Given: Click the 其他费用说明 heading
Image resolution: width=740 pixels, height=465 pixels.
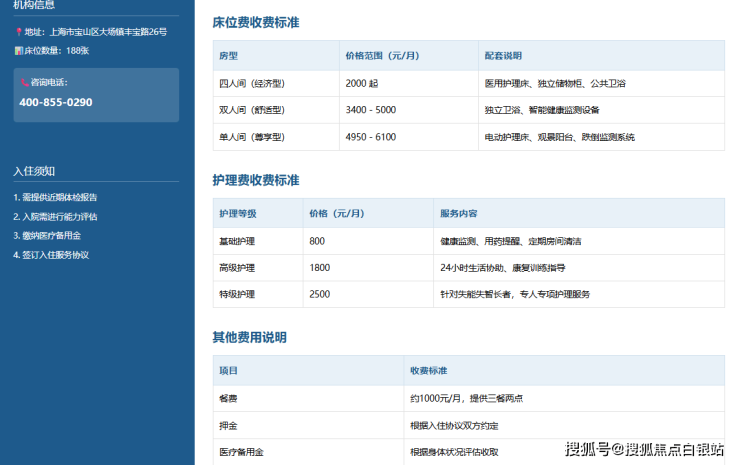Looking at the screenshot, I should coord(250,338).
